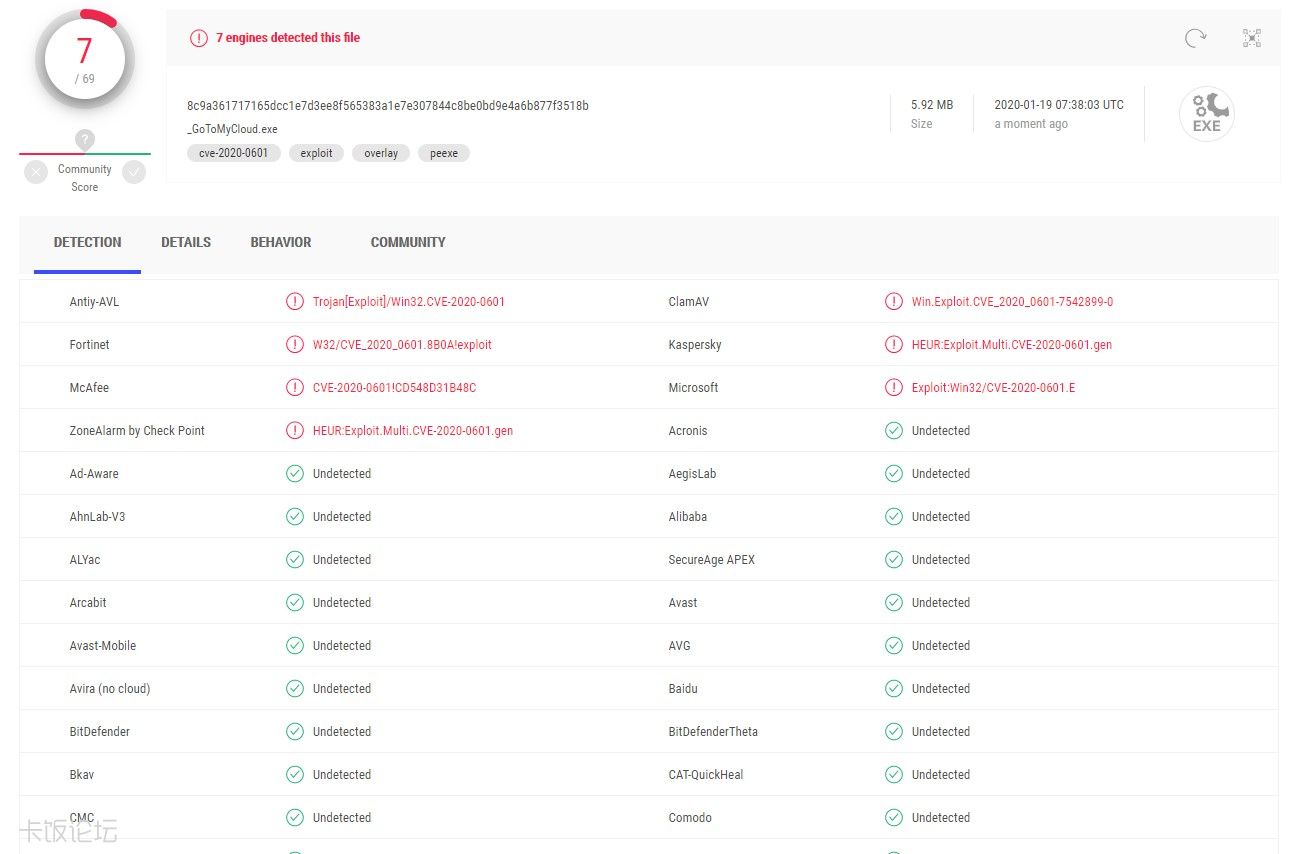Click the 2020-01-19 07:38:03 UTC timestamp

1059,104
